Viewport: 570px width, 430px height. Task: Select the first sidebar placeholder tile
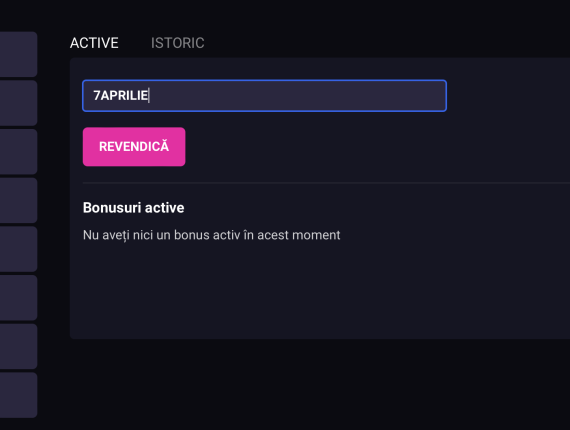coord(18,54)
